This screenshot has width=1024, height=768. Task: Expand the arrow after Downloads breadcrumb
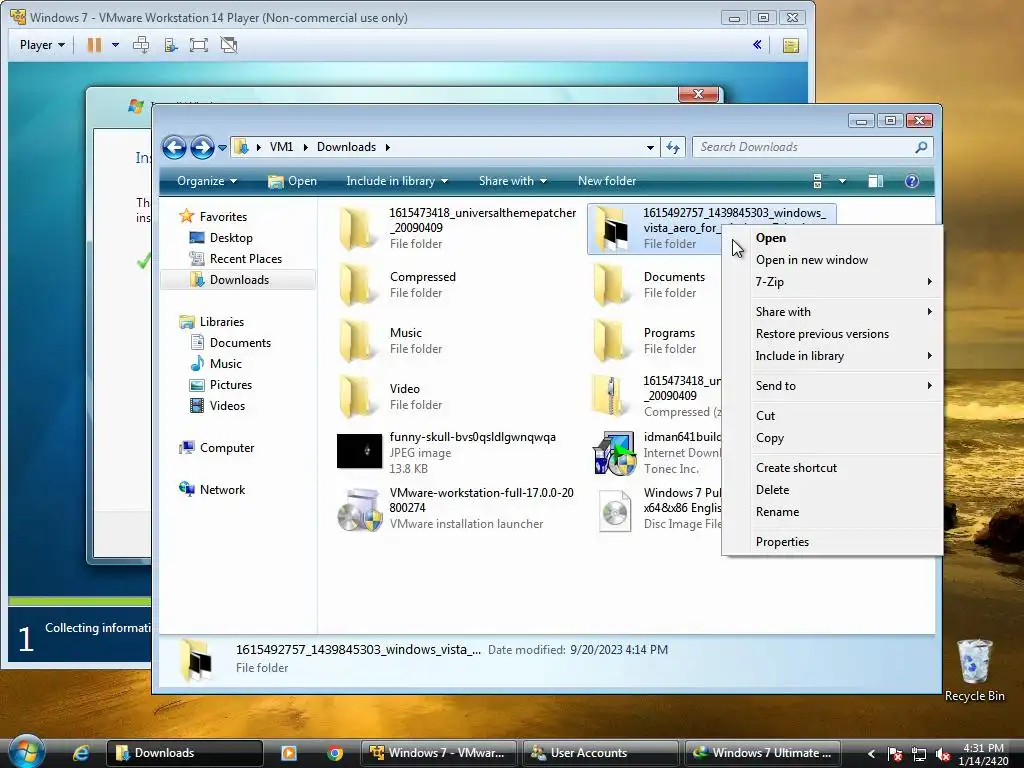click(388, 148)
